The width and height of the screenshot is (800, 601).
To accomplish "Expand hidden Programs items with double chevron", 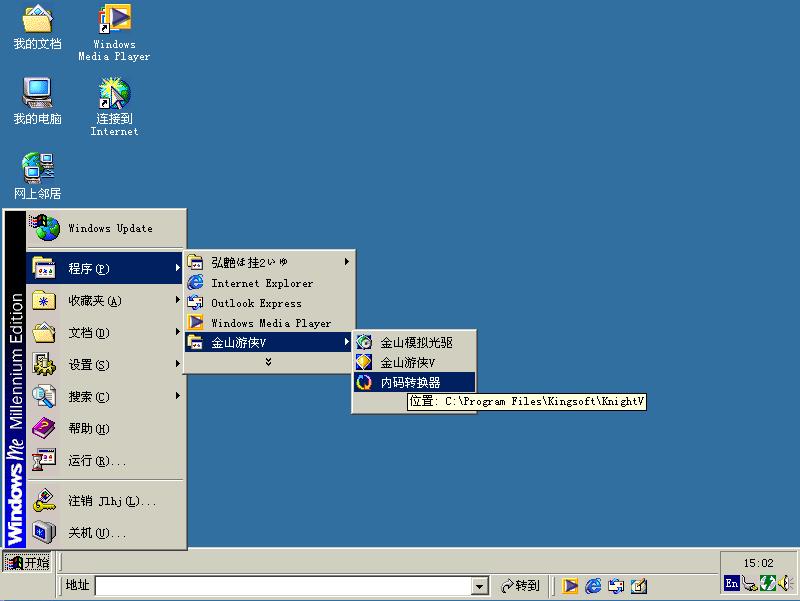I will (268, 362).
